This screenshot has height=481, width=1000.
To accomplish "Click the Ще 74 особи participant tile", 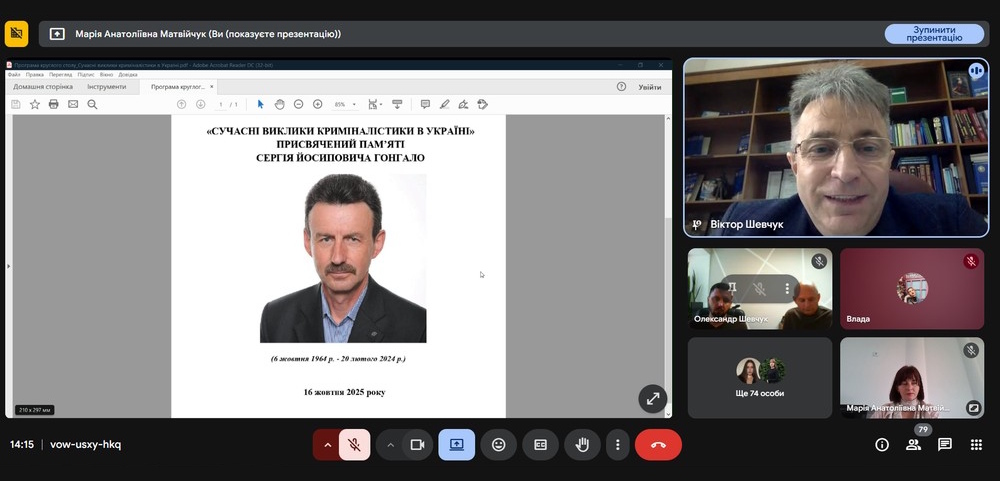I will point(760,378).
